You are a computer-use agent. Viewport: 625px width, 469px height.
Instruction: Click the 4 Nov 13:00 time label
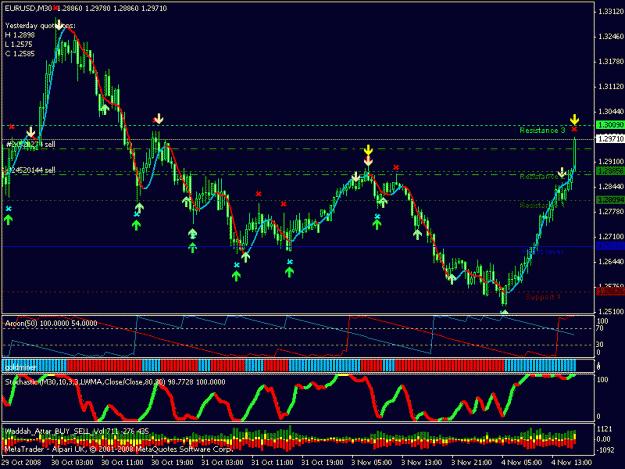(x=571, y=462)
